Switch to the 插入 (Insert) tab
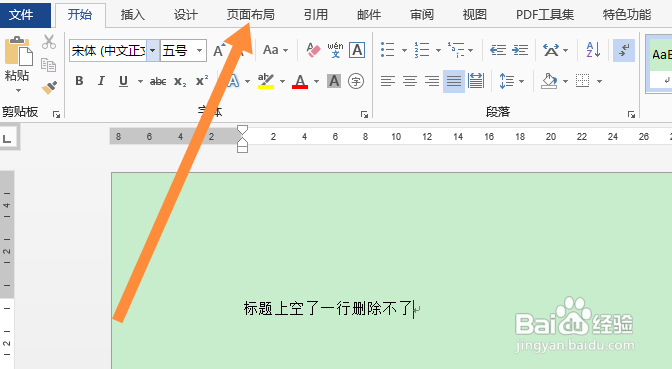Viewport: 672px width, 369px height. [x=132, y=15]
